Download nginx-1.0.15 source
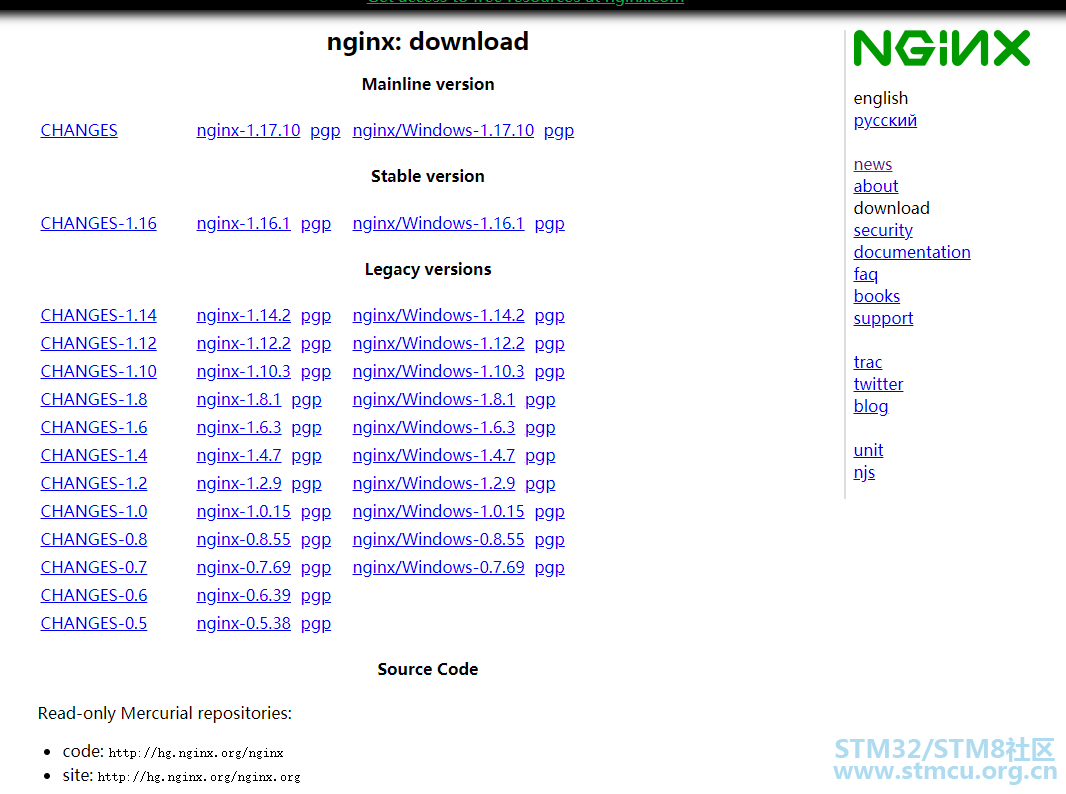Screen dimensions: 1066x794 click(x=243, y=511)
